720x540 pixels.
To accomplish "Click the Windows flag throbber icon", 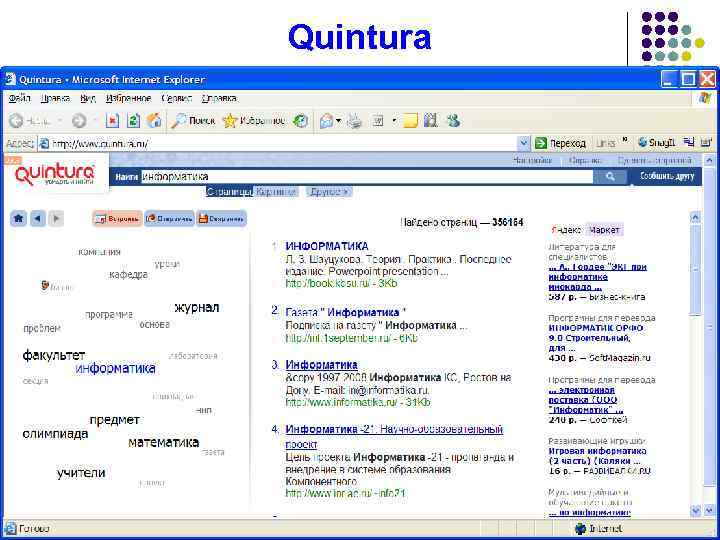I will [705, 98].
